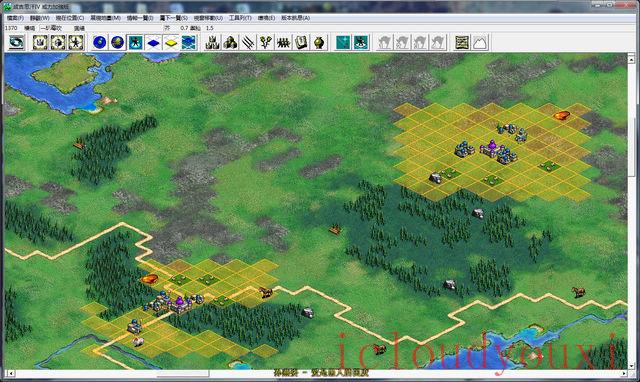
Task: Select the crown frame toolbar icon
Action: 40,42
